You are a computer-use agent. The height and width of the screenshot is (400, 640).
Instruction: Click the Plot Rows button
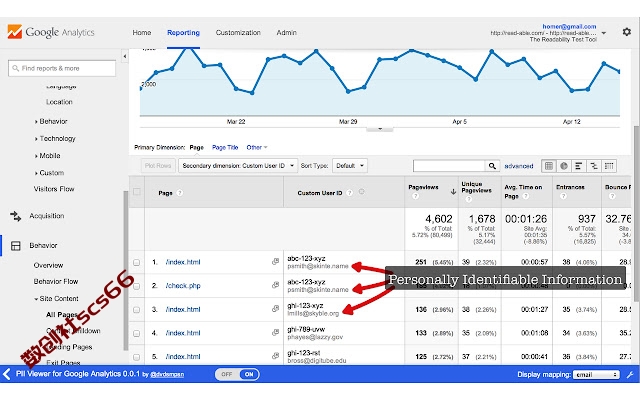point(158,166)
